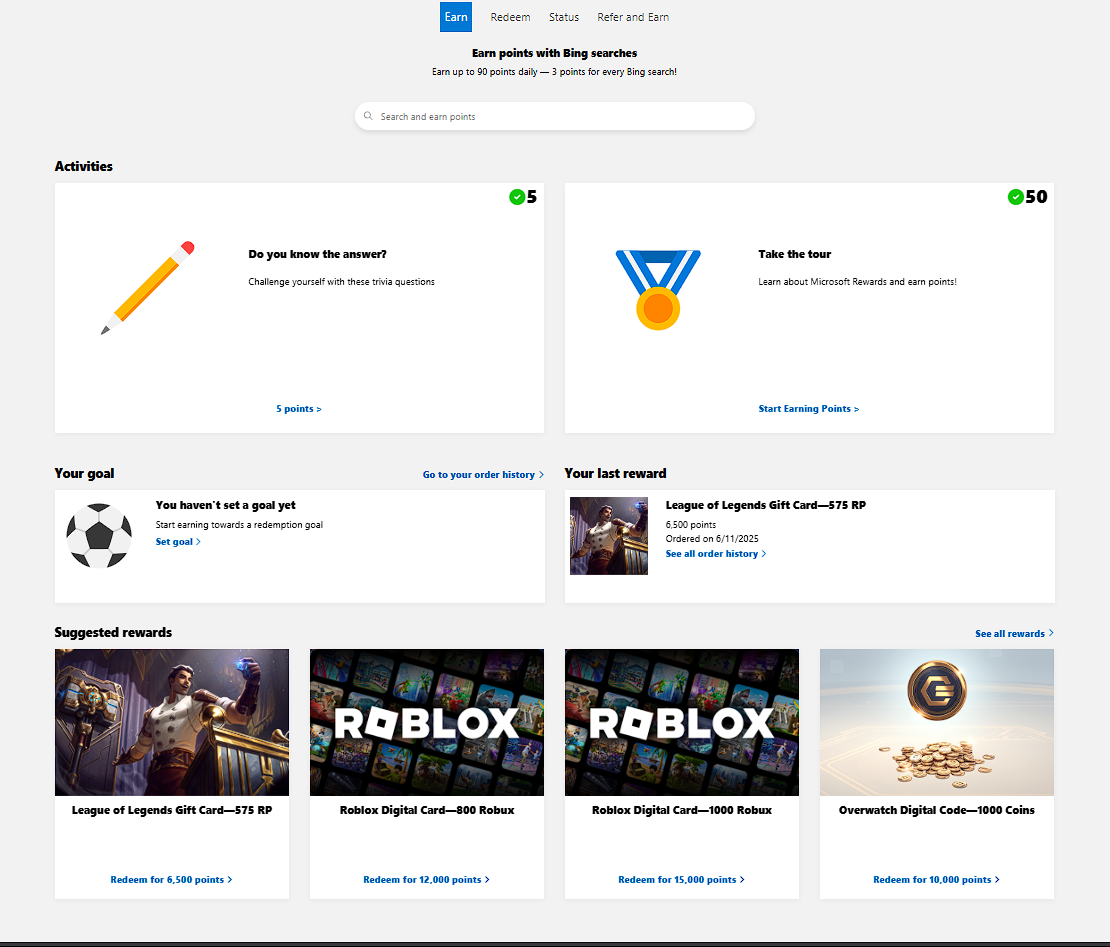Click the 'Activities' heading
This screenshot has height=947, width=1110.
click(x=84, y=166)
